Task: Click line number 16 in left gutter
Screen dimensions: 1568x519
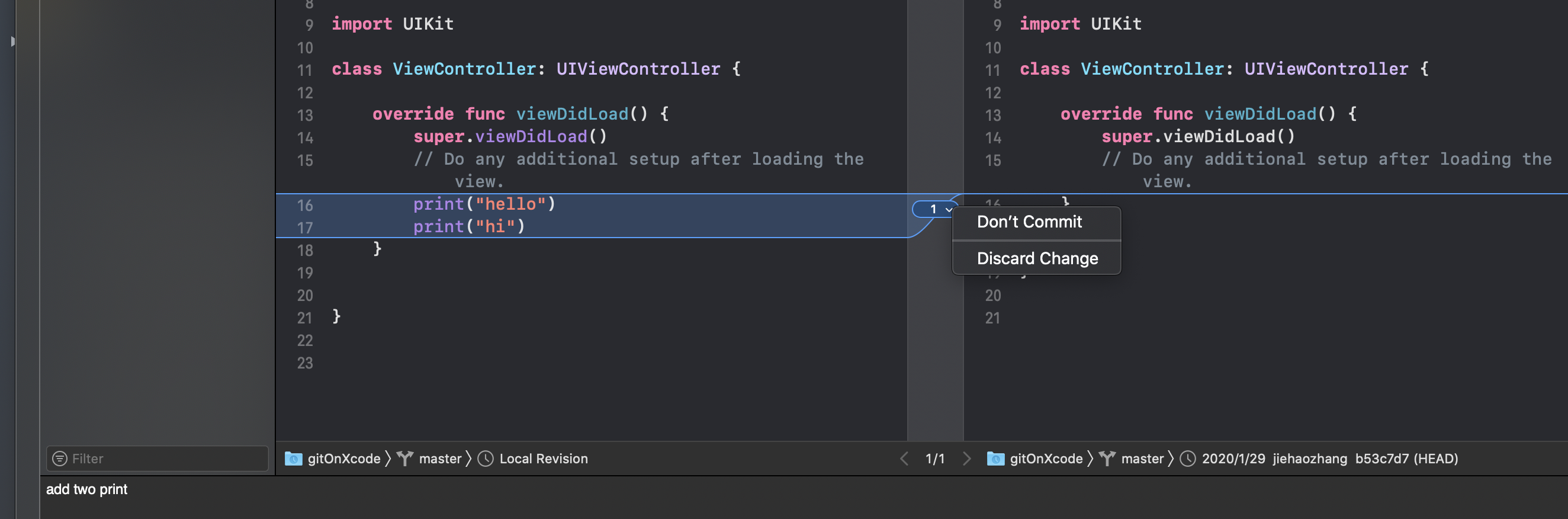Action: (x=305, y=205)
